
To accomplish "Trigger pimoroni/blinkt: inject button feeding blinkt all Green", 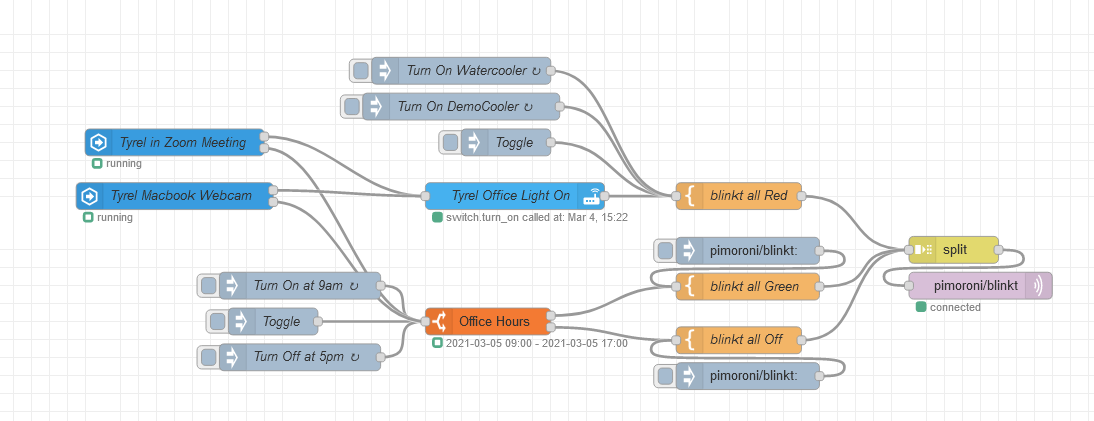I will coord(666,250).
